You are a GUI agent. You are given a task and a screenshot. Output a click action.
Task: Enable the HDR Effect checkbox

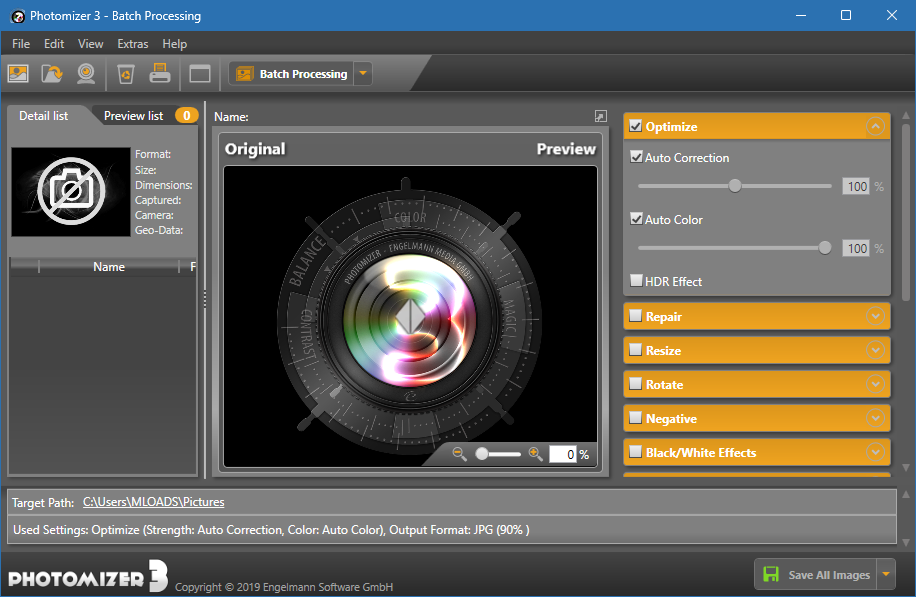[636, 280]
